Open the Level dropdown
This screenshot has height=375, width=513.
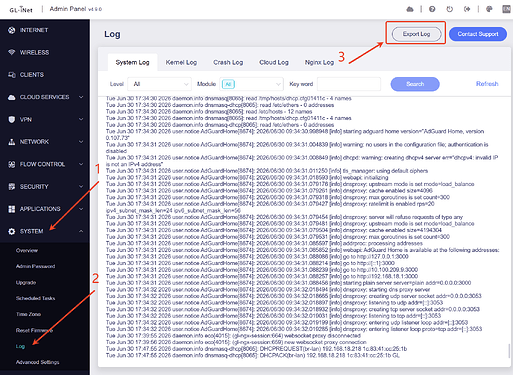point(160,84)
